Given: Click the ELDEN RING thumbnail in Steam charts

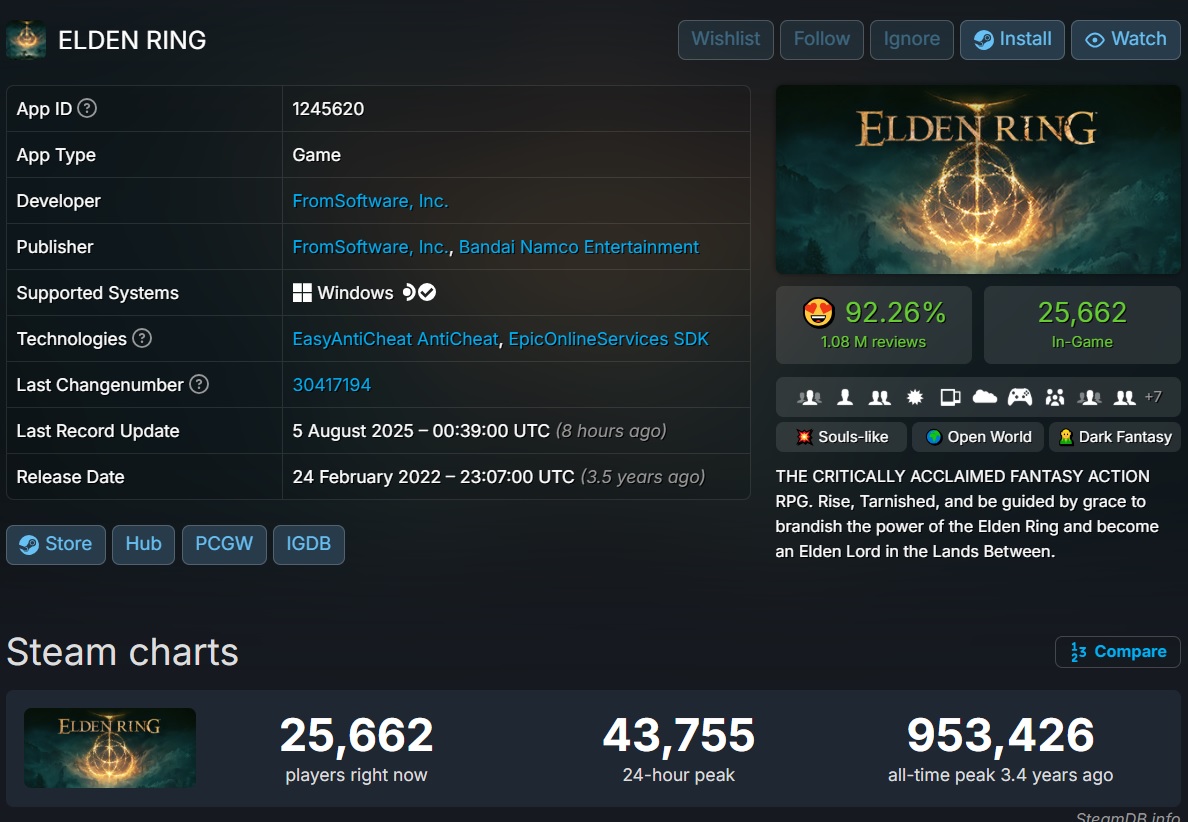Looking at the screenshot, I should [x=110, y=748].
